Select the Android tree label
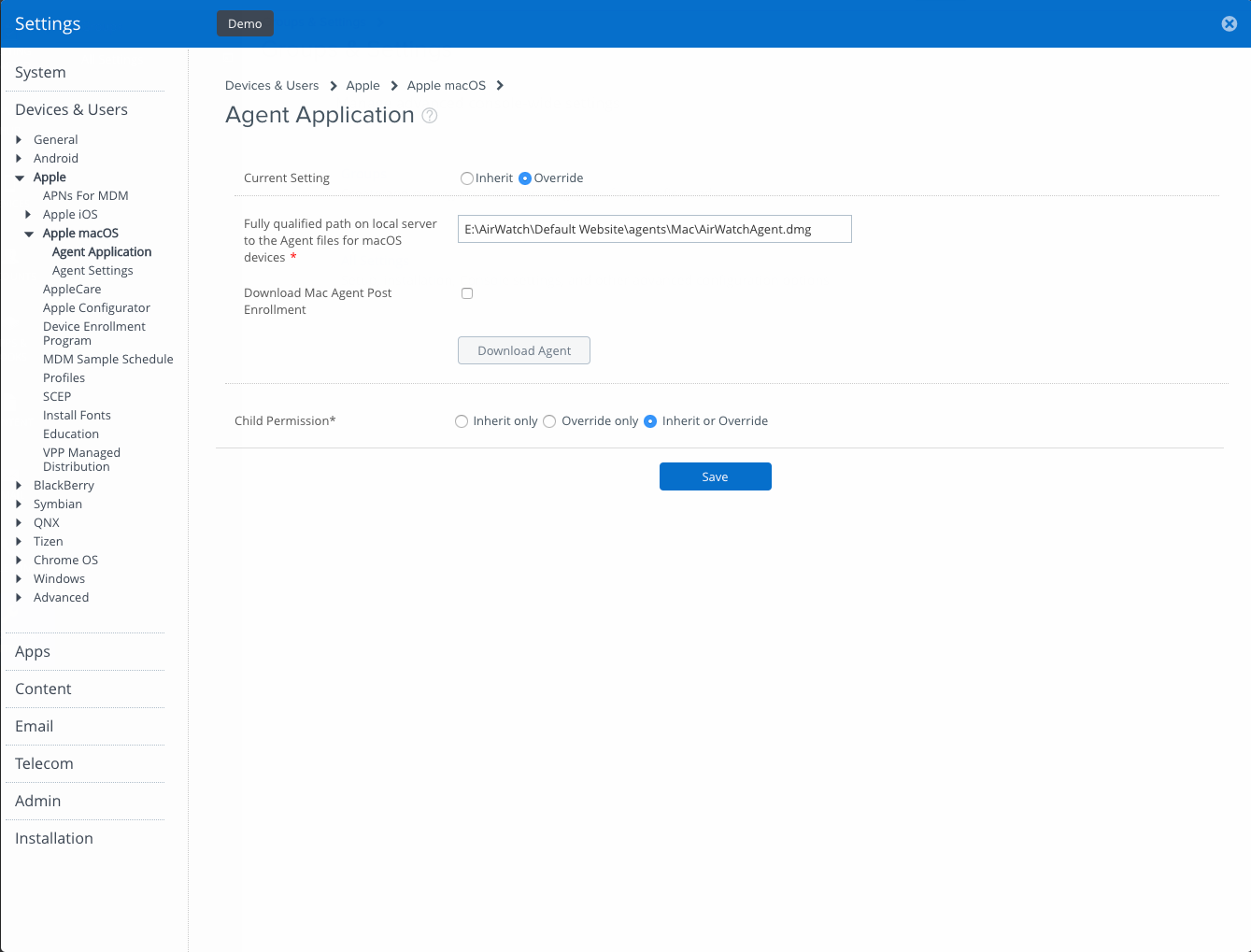1251x952 pixels. coord(56,159)
